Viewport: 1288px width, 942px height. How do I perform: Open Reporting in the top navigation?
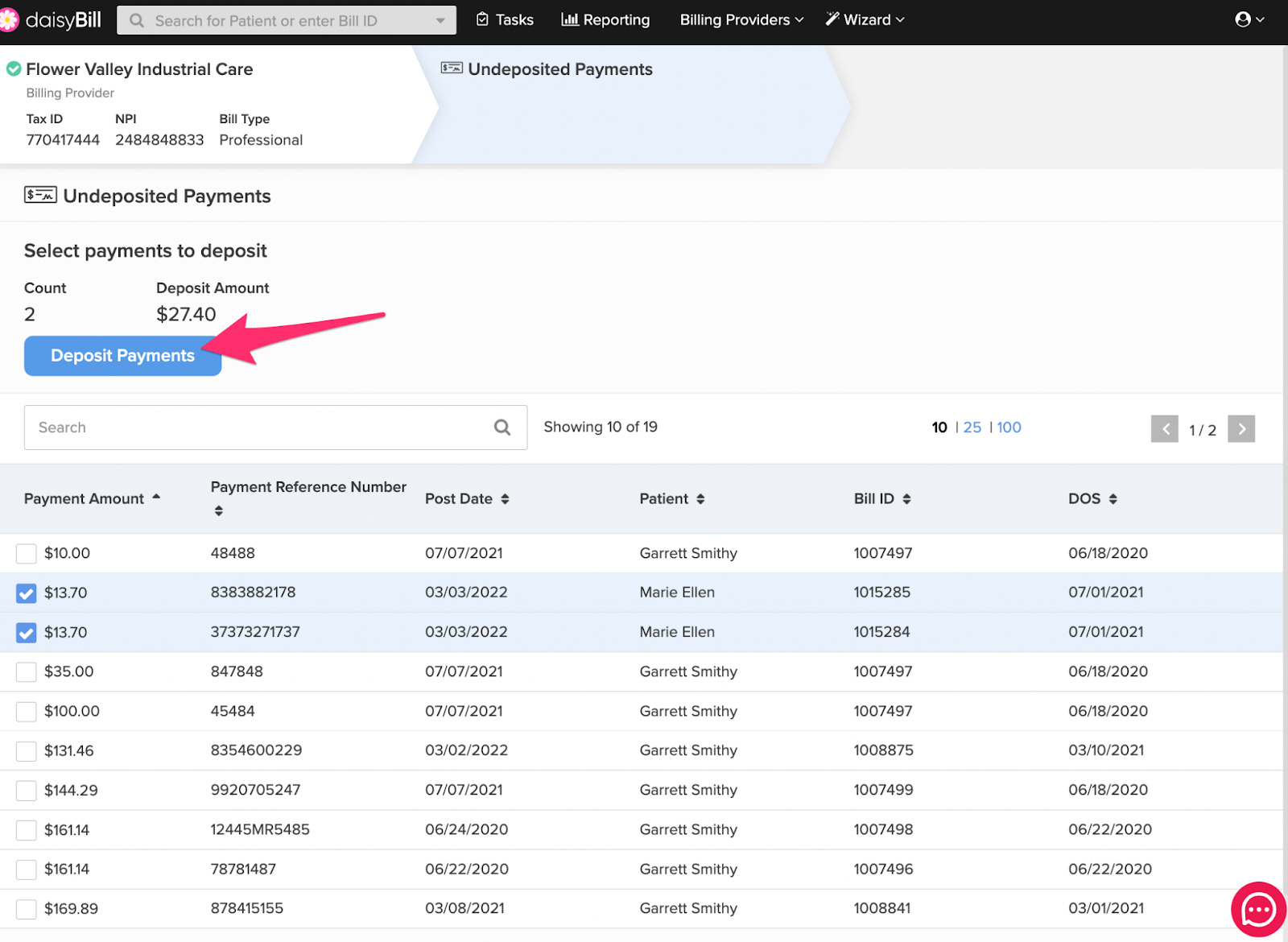point(605,20)
